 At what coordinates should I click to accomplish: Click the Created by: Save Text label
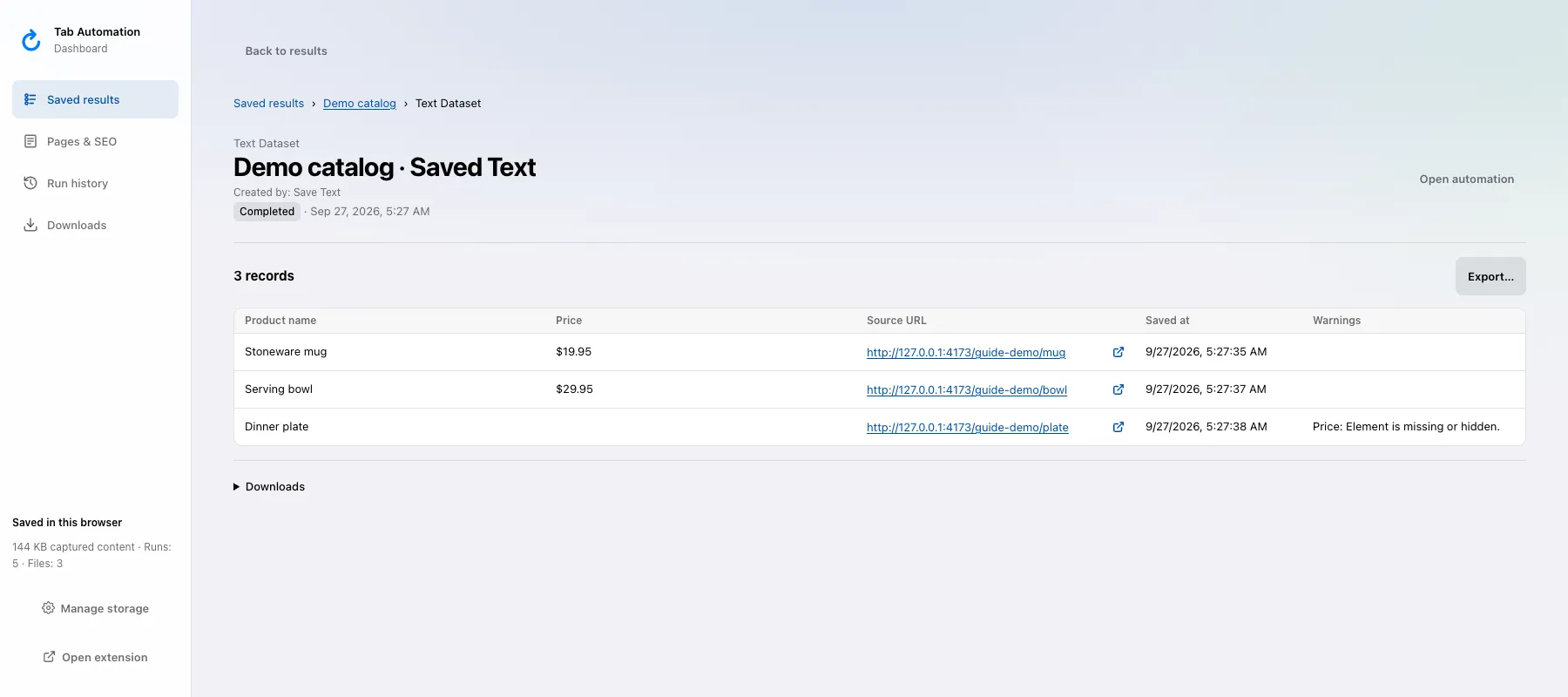click(287, 193)
